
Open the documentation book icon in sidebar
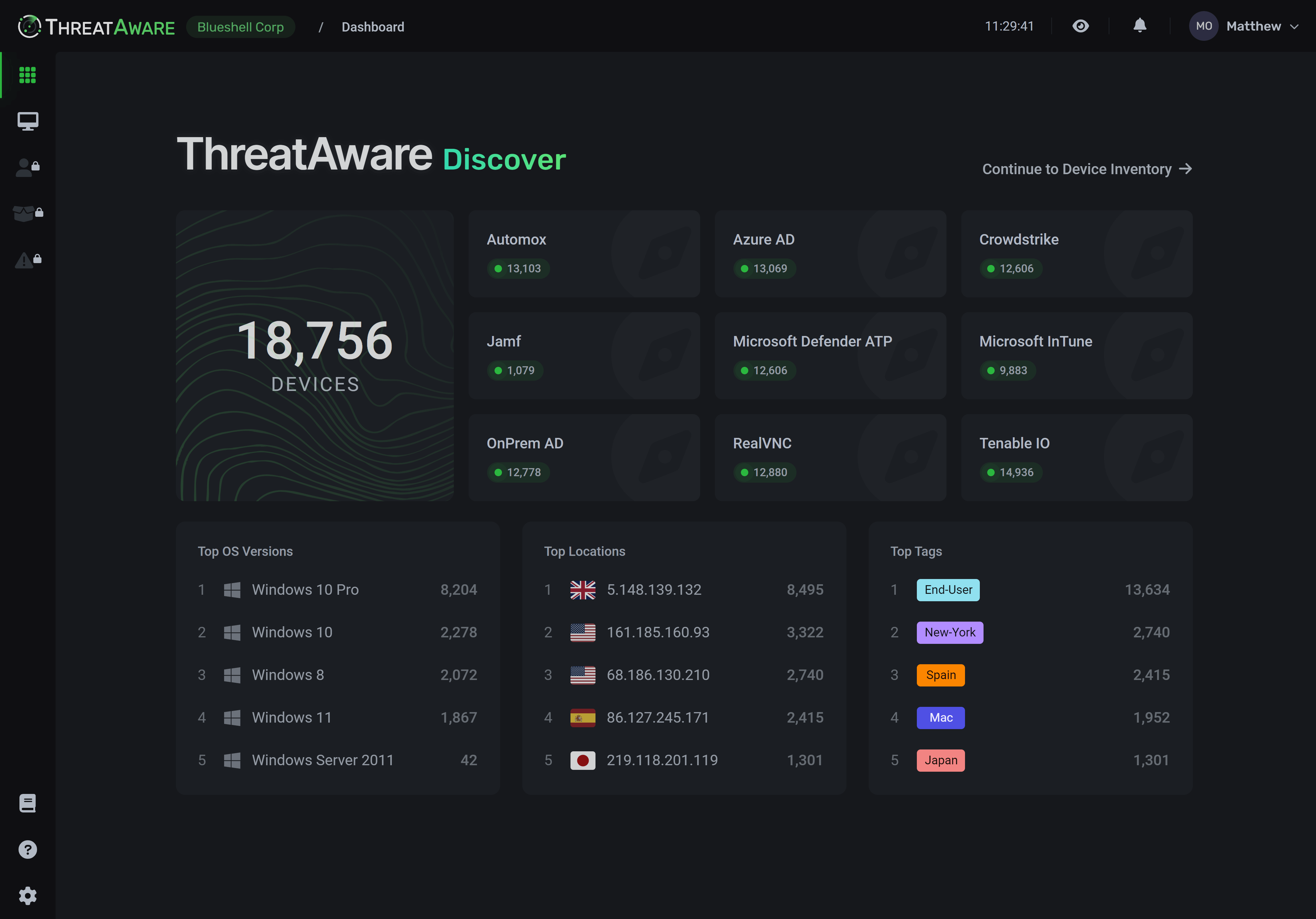click(27, 803)
